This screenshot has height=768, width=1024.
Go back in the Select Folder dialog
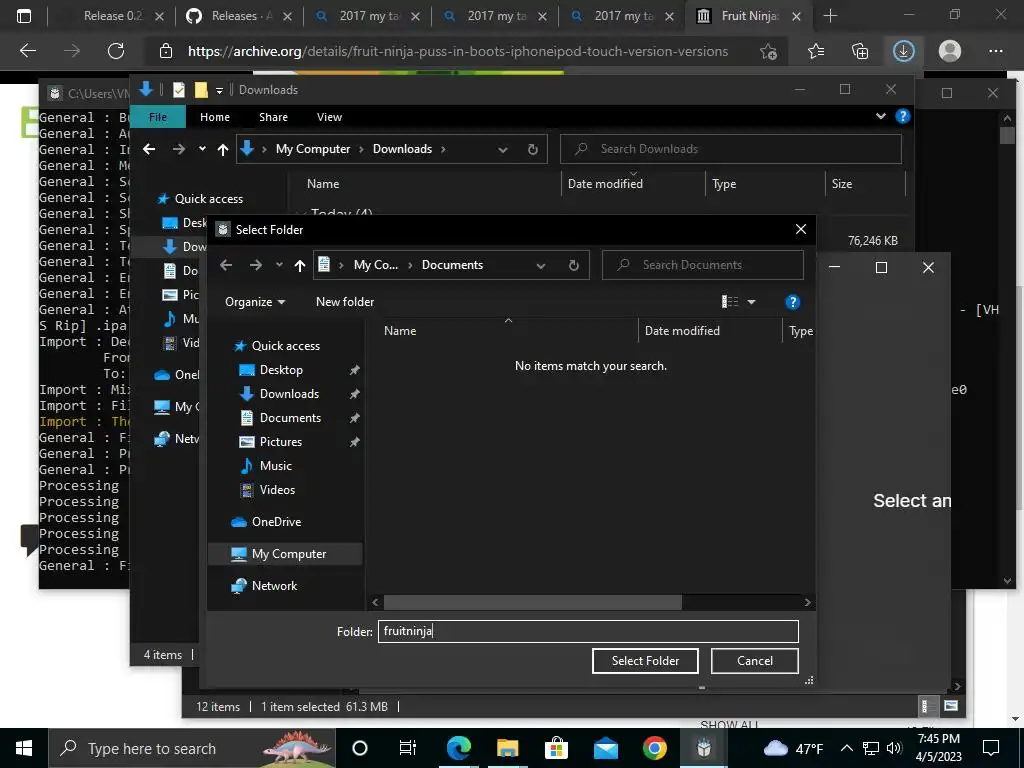click(x=226, y=264)
